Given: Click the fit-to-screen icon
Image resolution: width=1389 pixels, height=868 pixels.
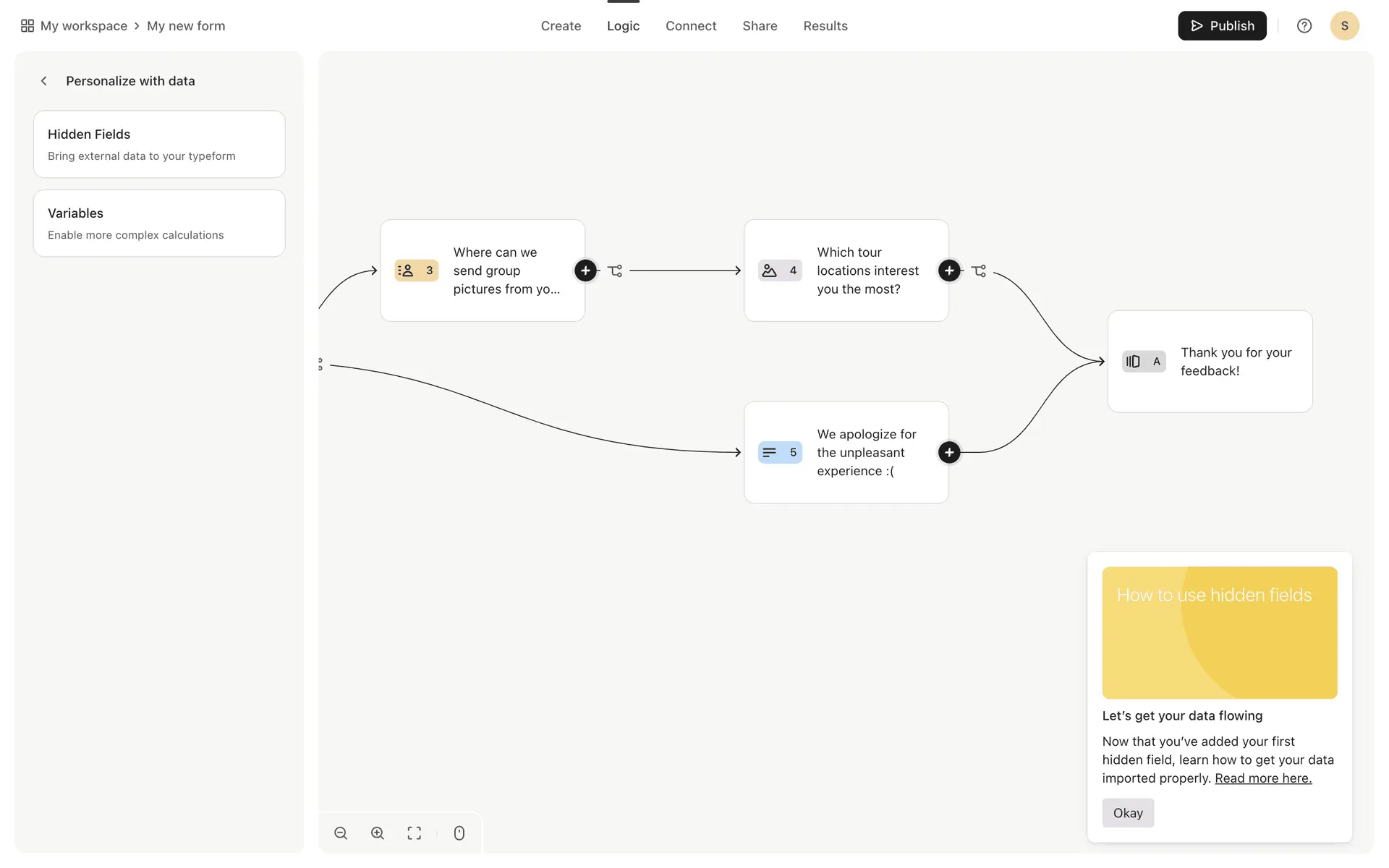Looking at the screenshot, I should point(415,833).
